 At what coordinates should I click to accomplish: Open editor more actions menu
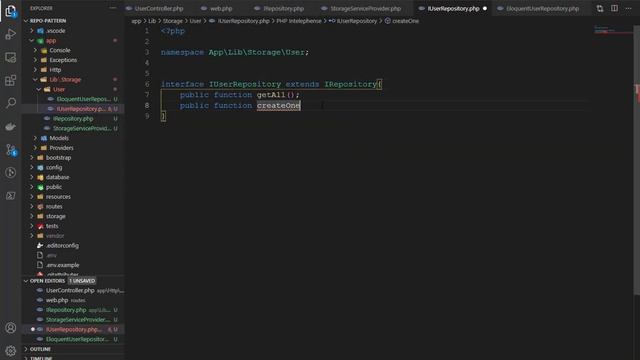(629, 8)
